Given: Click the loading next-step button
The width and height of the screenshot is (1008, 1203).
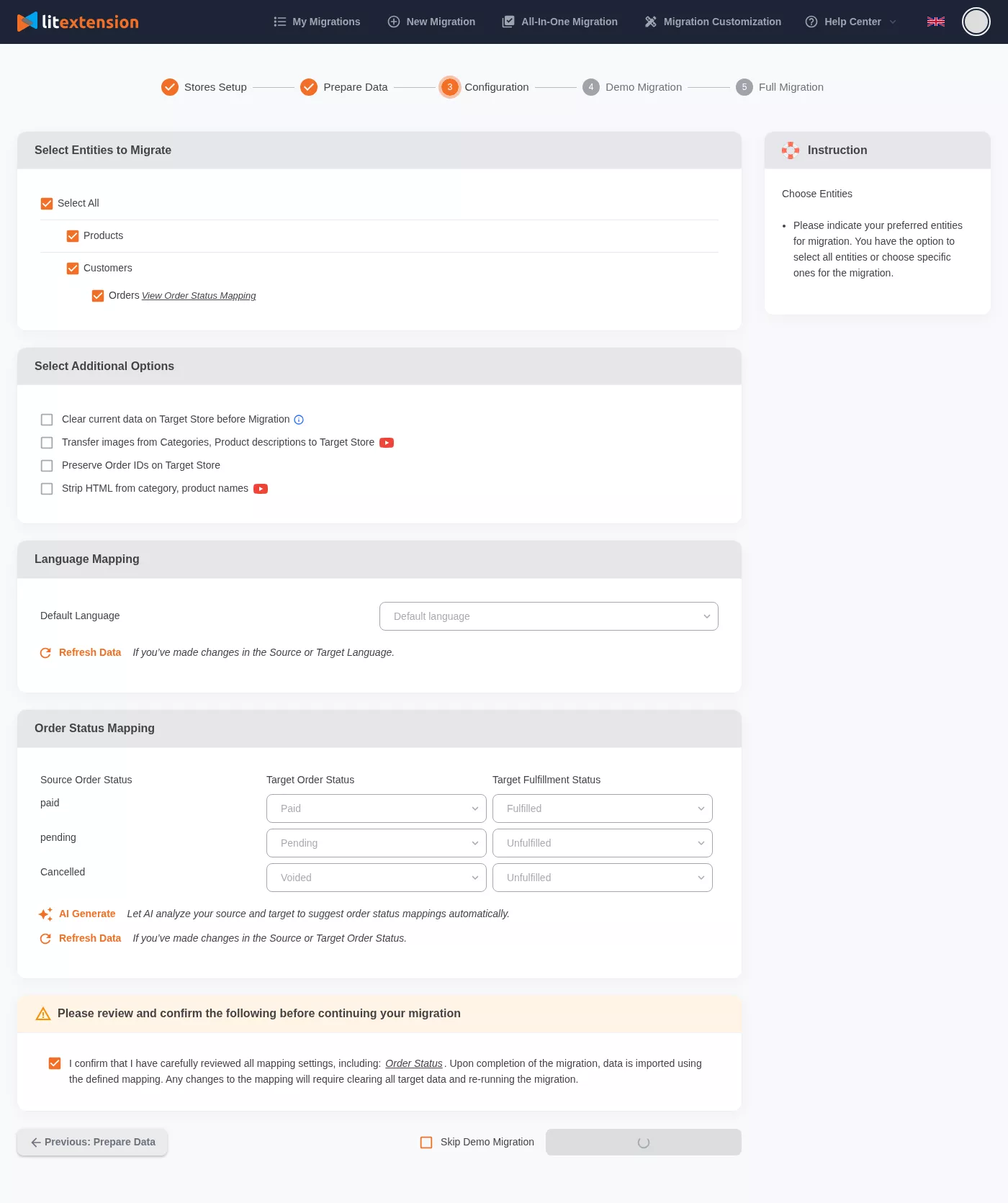Looking at the screenshot, I should point(644,1143).
